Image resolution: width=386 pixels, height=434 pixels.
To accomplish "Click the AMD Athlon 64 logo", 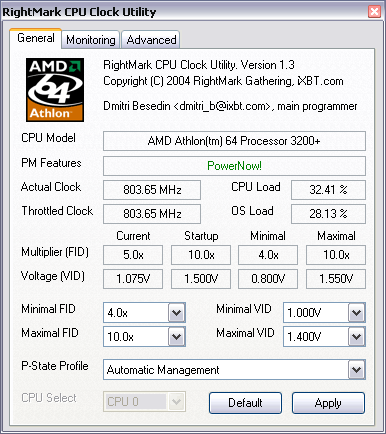I will pos(55,90).
